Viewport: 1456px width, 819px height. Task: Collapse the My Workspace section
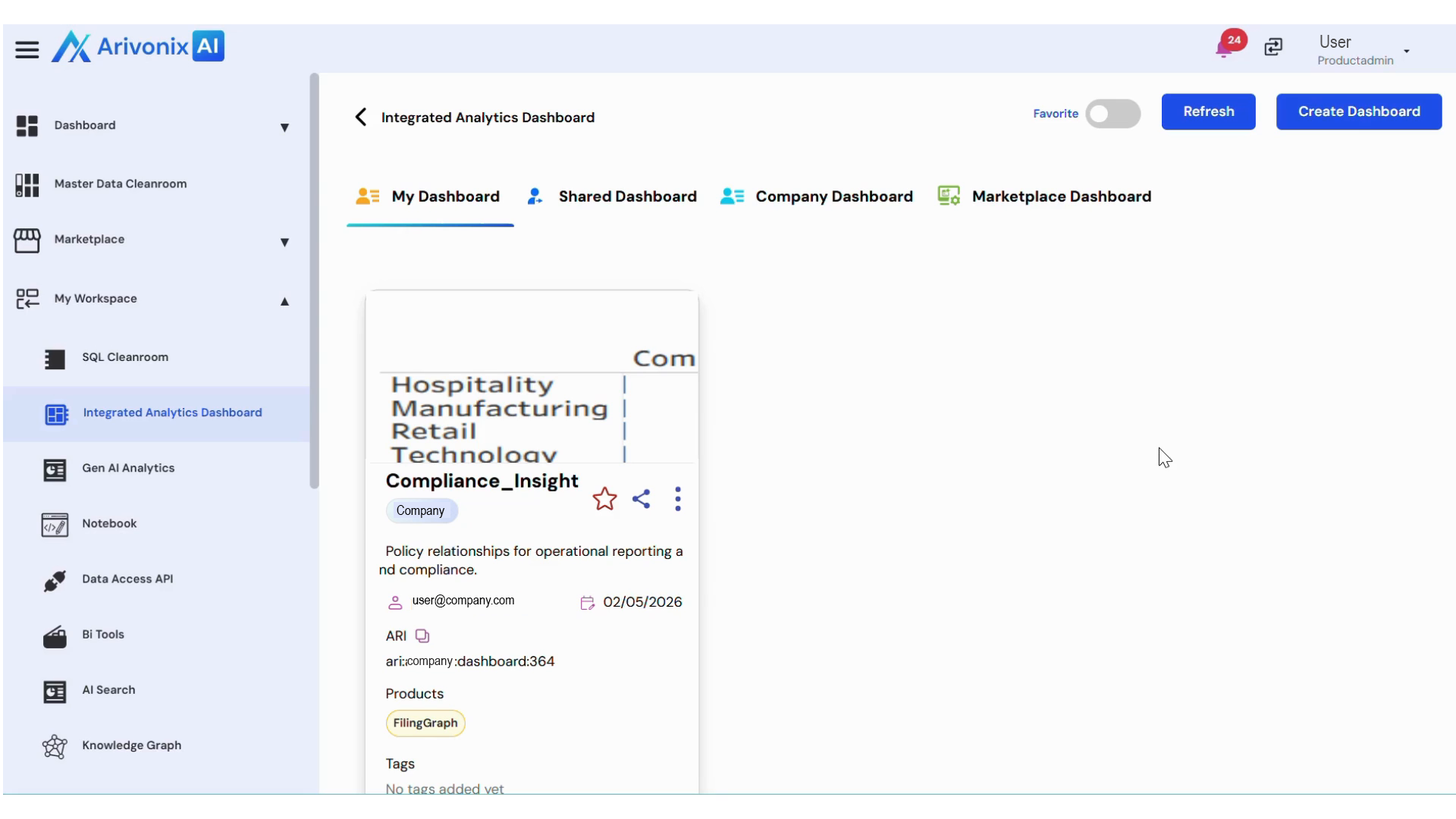click(x=284, y=302)
